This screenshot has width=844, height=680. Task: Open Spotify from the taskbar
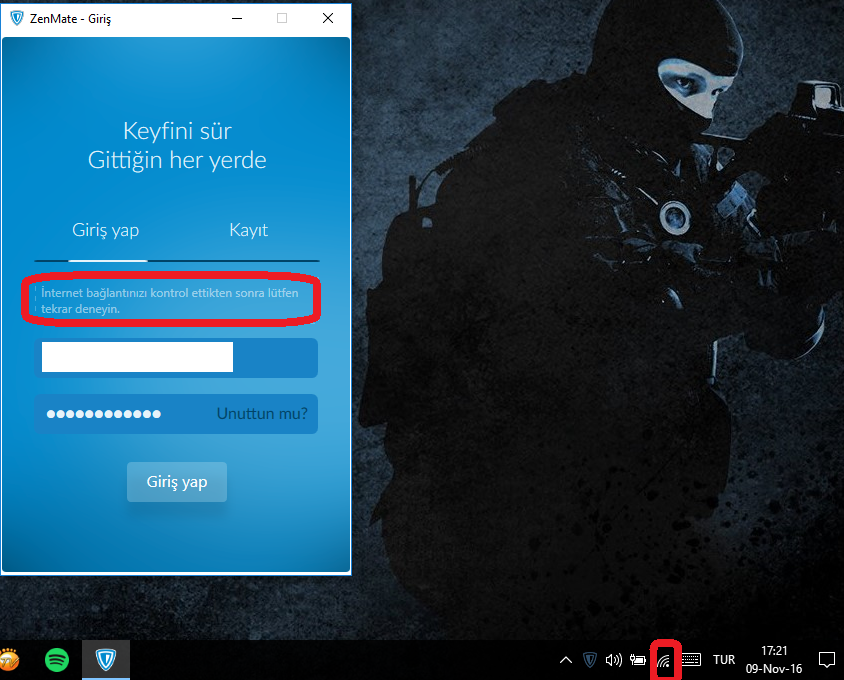coord(57,660)
